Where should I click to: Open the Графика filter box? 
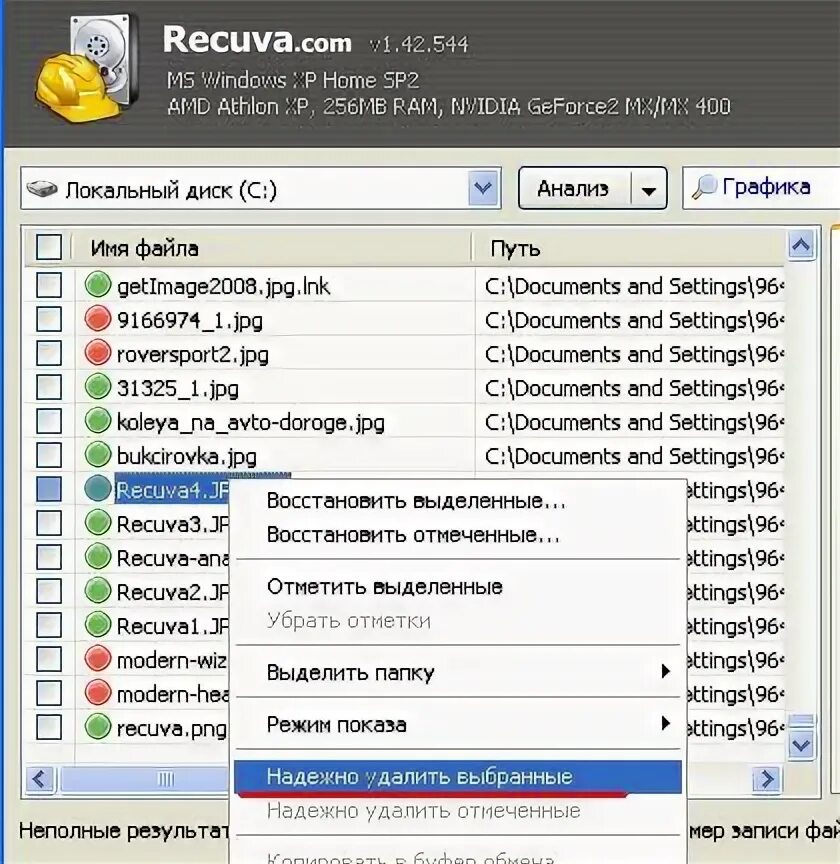coord(762,188)
